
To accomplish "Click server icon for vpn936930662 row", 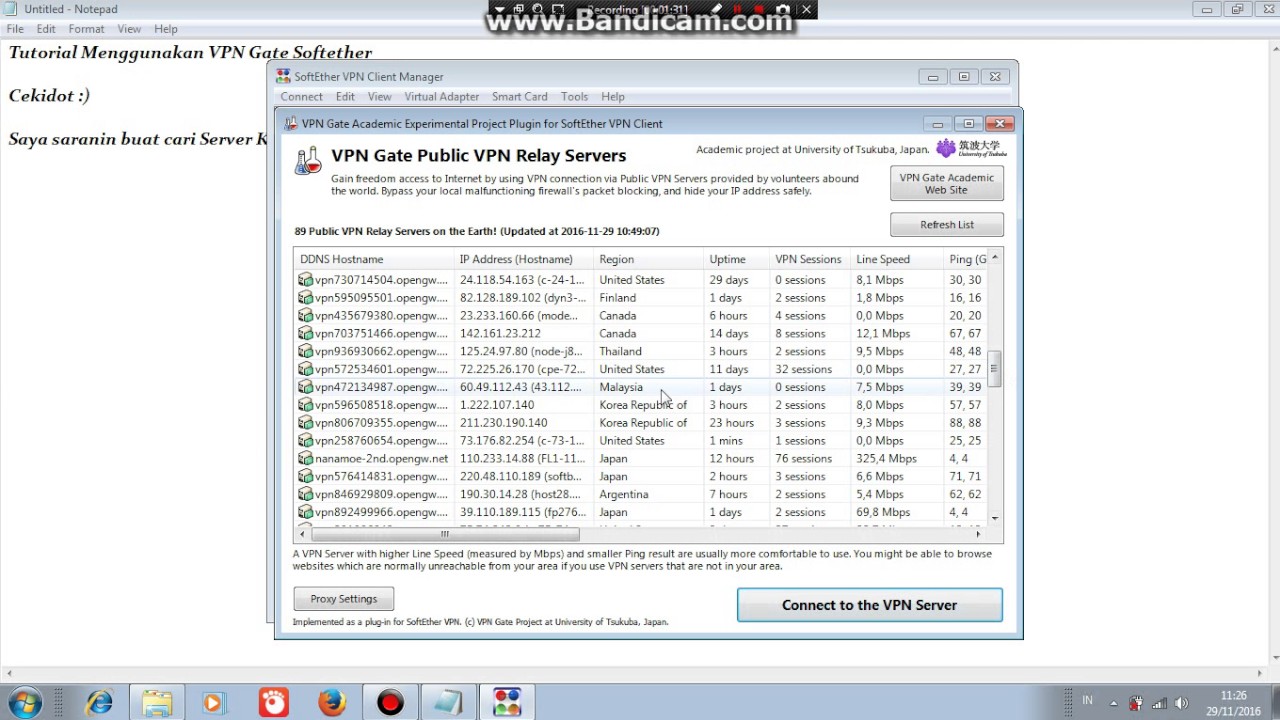I will pyautogui.click(x=306, y=352).
